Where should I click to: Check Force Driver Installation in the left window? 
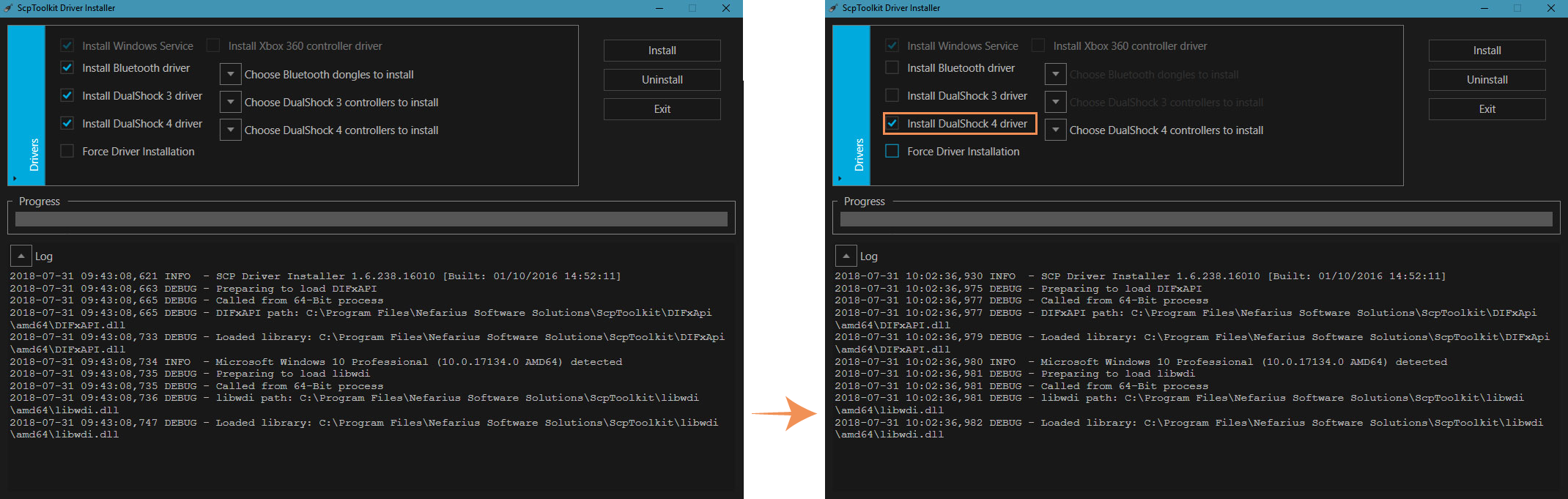[67, 151]
